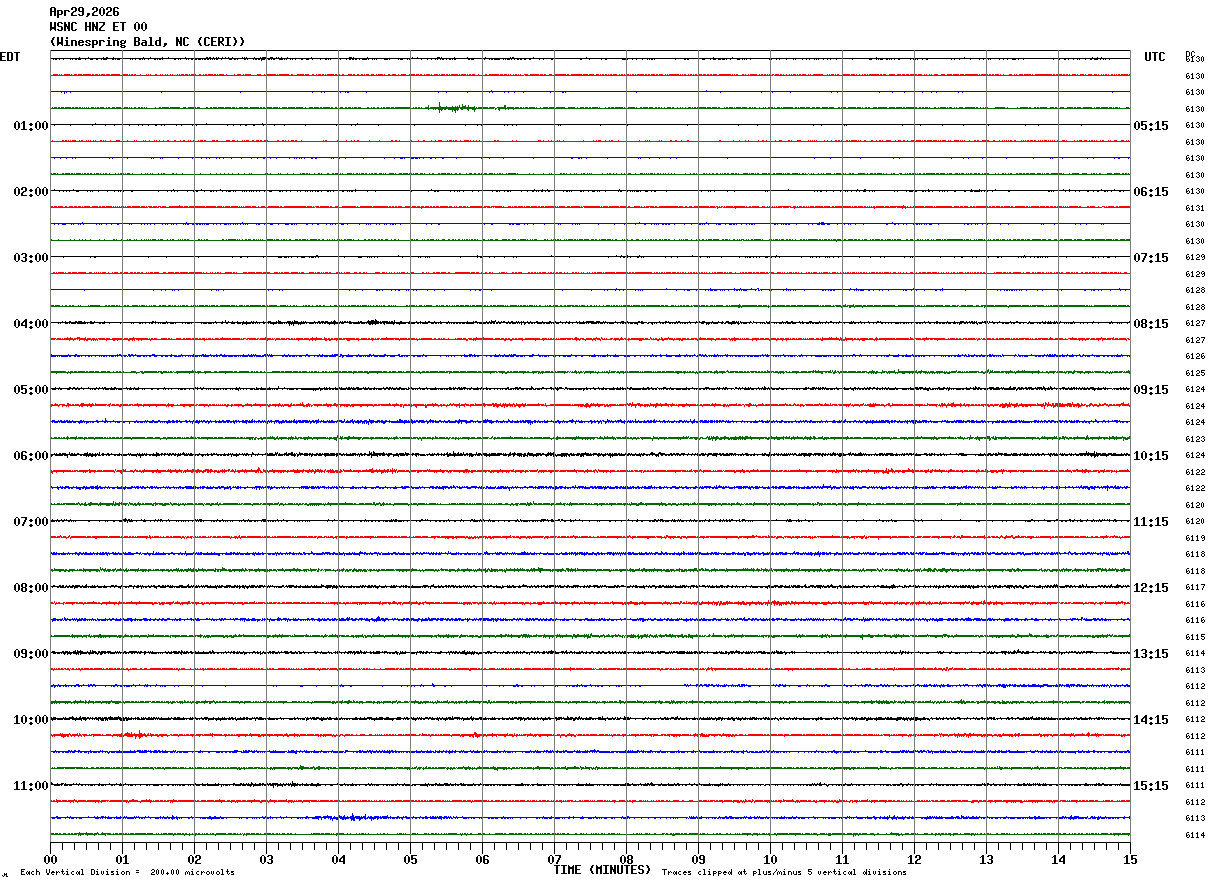This screenshot has height=886, width=1210.
Task: Click the Winespring Bald, NC (CERI) title
Action: [x=147, y=42]
